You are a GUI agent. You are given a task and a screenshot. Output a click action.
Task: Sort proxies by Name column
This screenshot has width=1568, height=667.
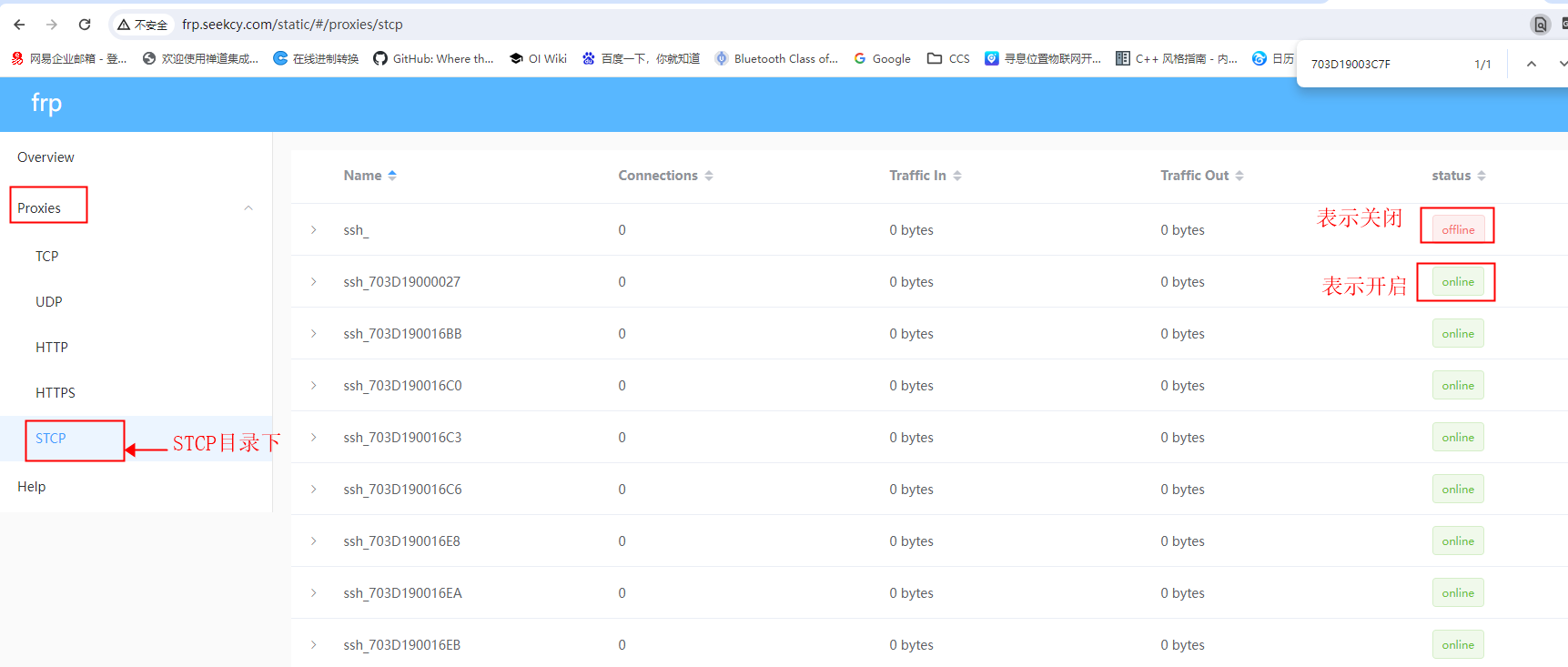[392, 176]
